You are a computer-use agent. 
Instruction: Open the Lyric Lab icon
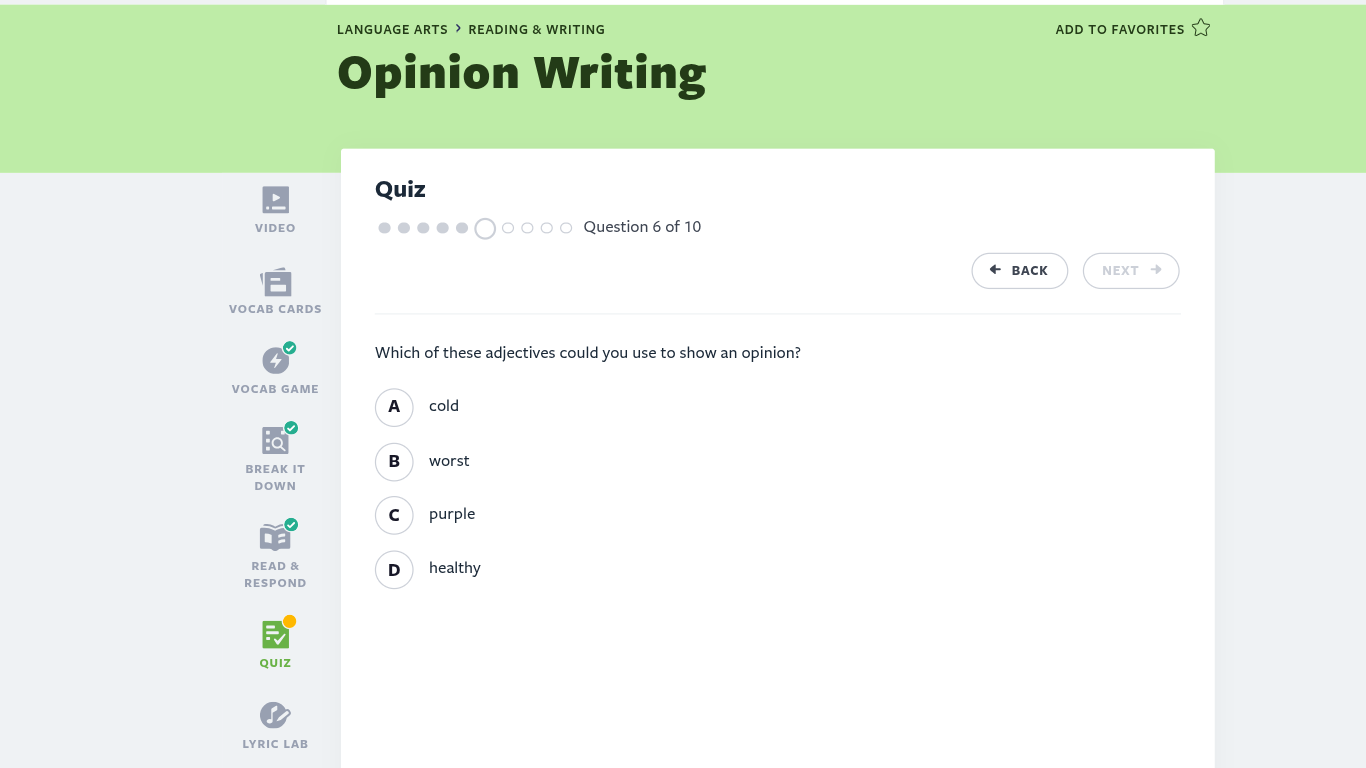(275, 715)
